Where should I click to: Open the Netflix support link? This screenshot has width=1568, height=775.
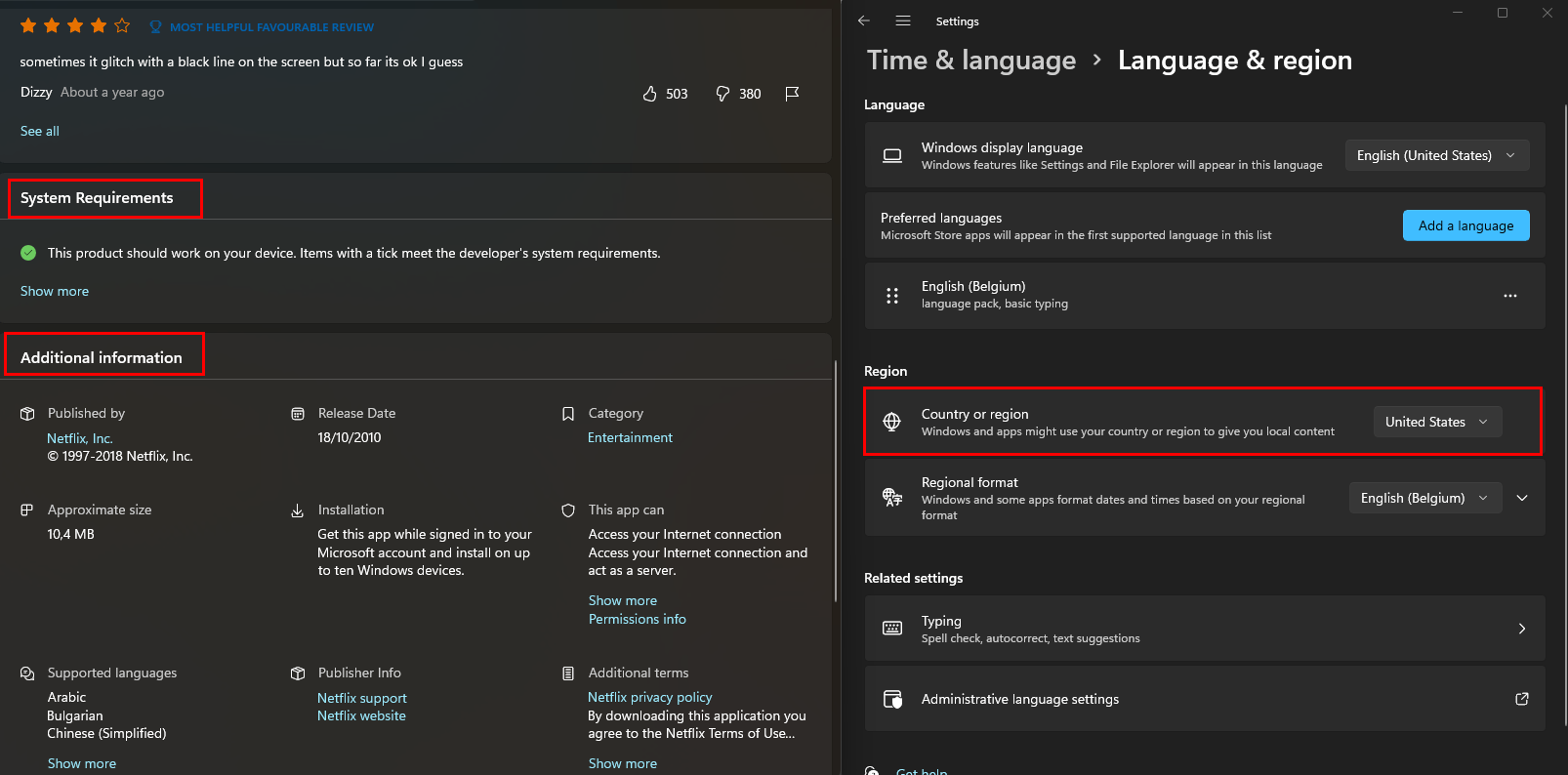(362, 698)
